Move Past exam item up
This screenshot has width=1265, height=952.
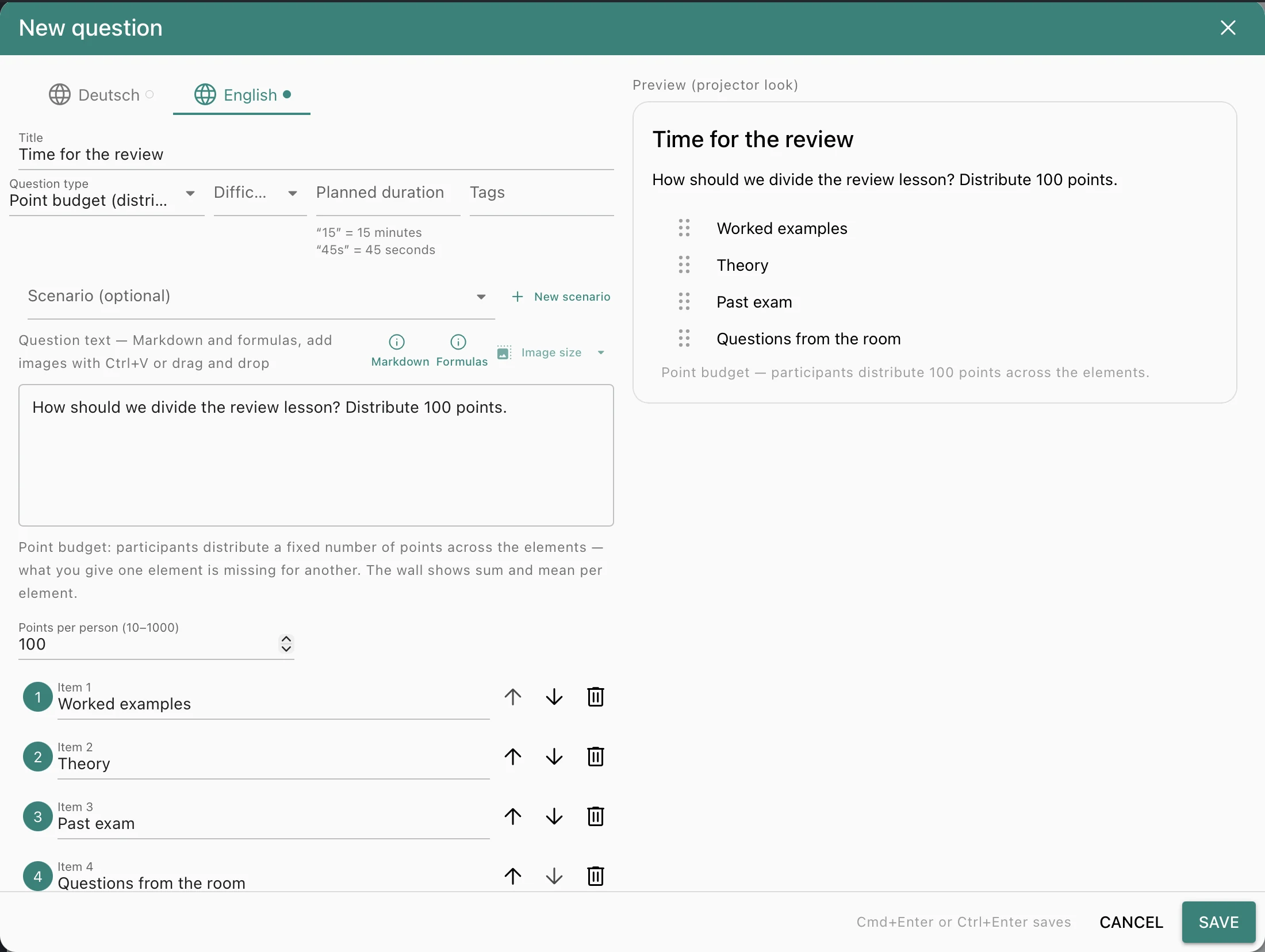click(x=512, y=816)
